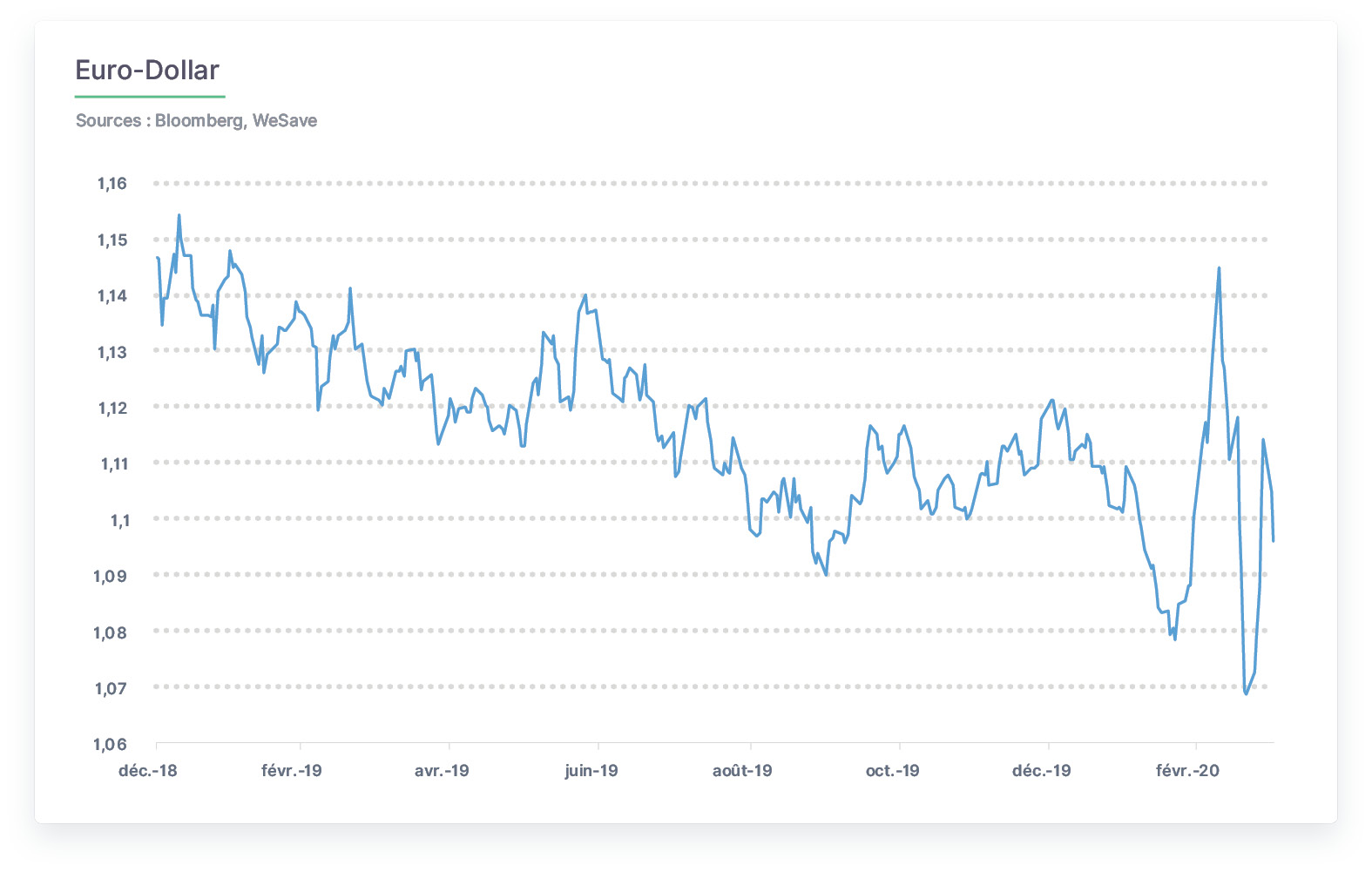
Task: Select the 1,1 y-axis label
Action: [x=119, y=521]
